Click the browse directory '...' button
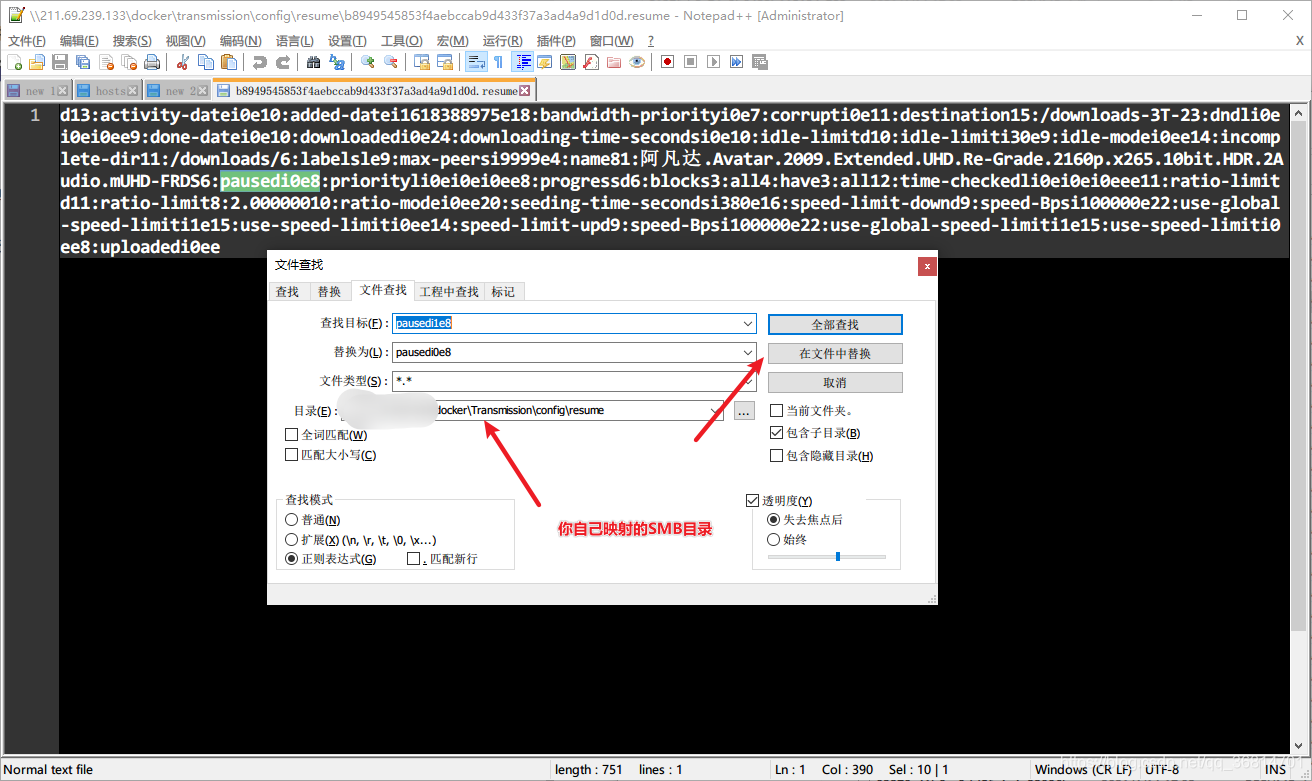 (744, 410)
